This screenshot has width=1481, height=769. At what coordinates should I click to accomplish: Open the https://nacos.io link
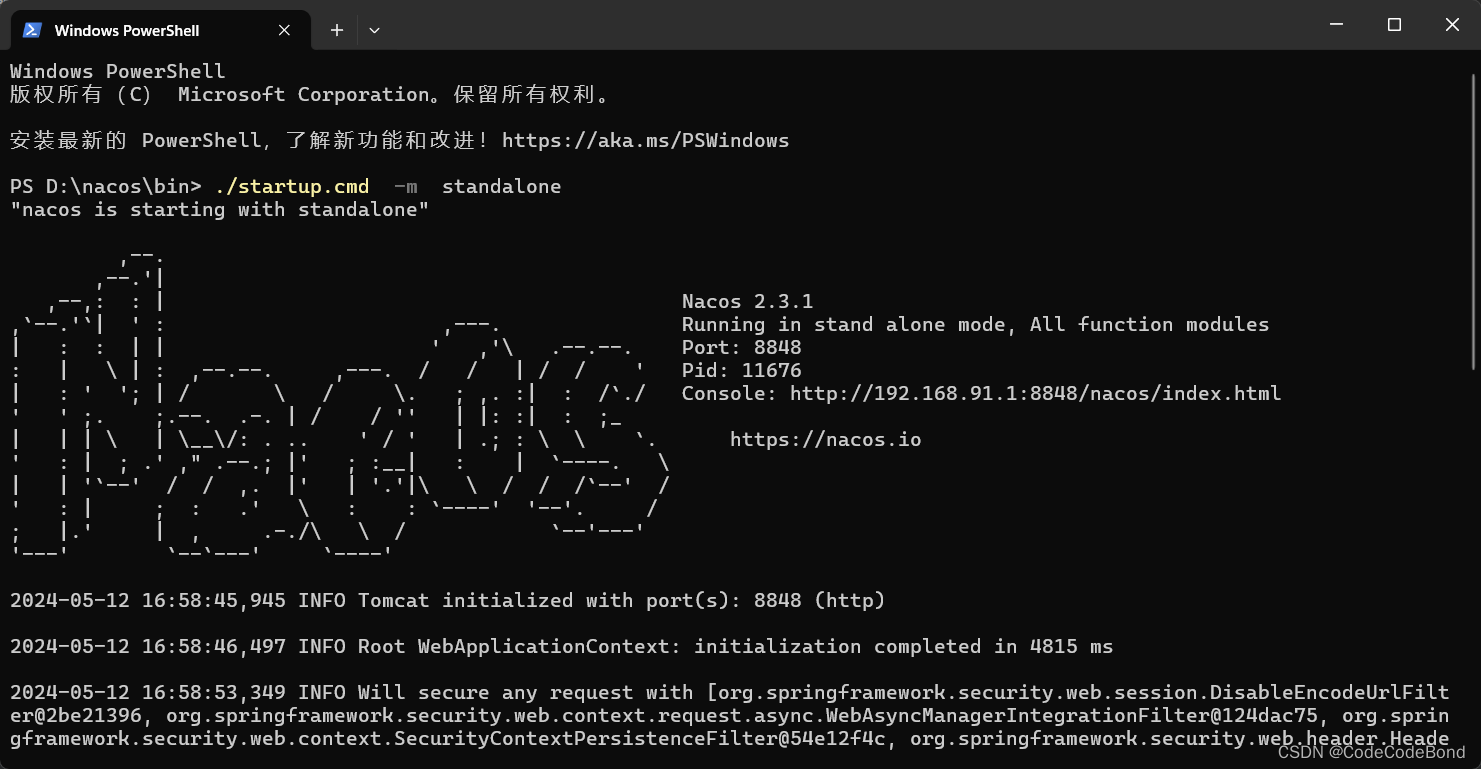tap(825, 439)
